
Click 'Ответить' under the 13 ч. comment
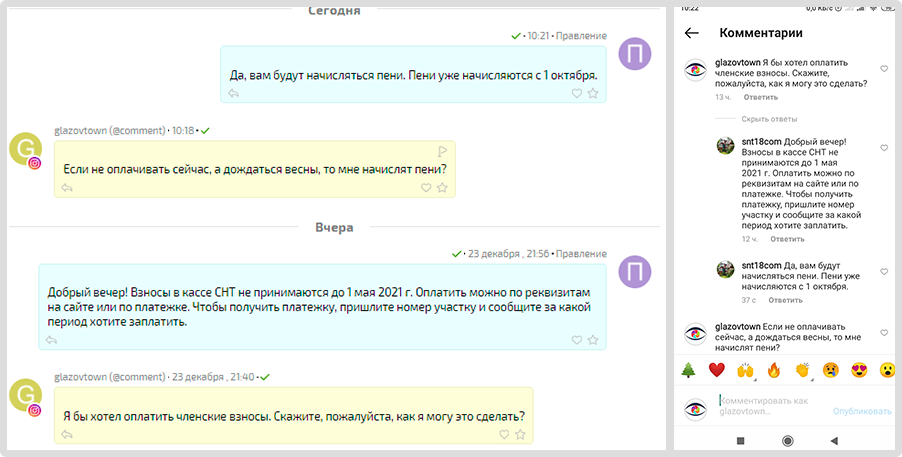coord(760,98)
